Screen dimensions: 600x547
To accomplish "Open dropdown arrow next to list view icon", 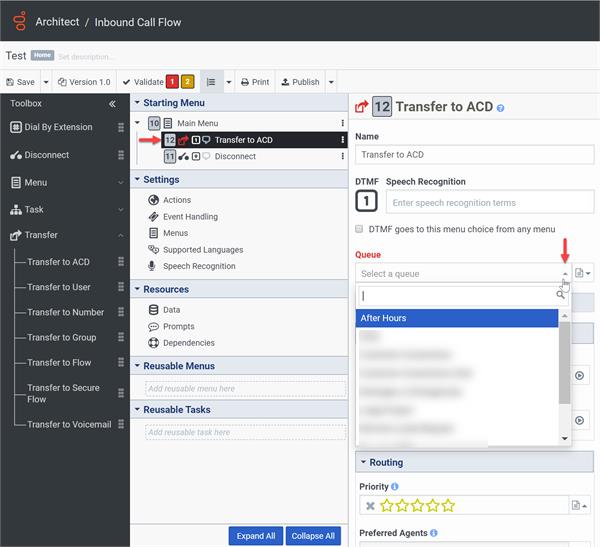I will tap(229, 82).
